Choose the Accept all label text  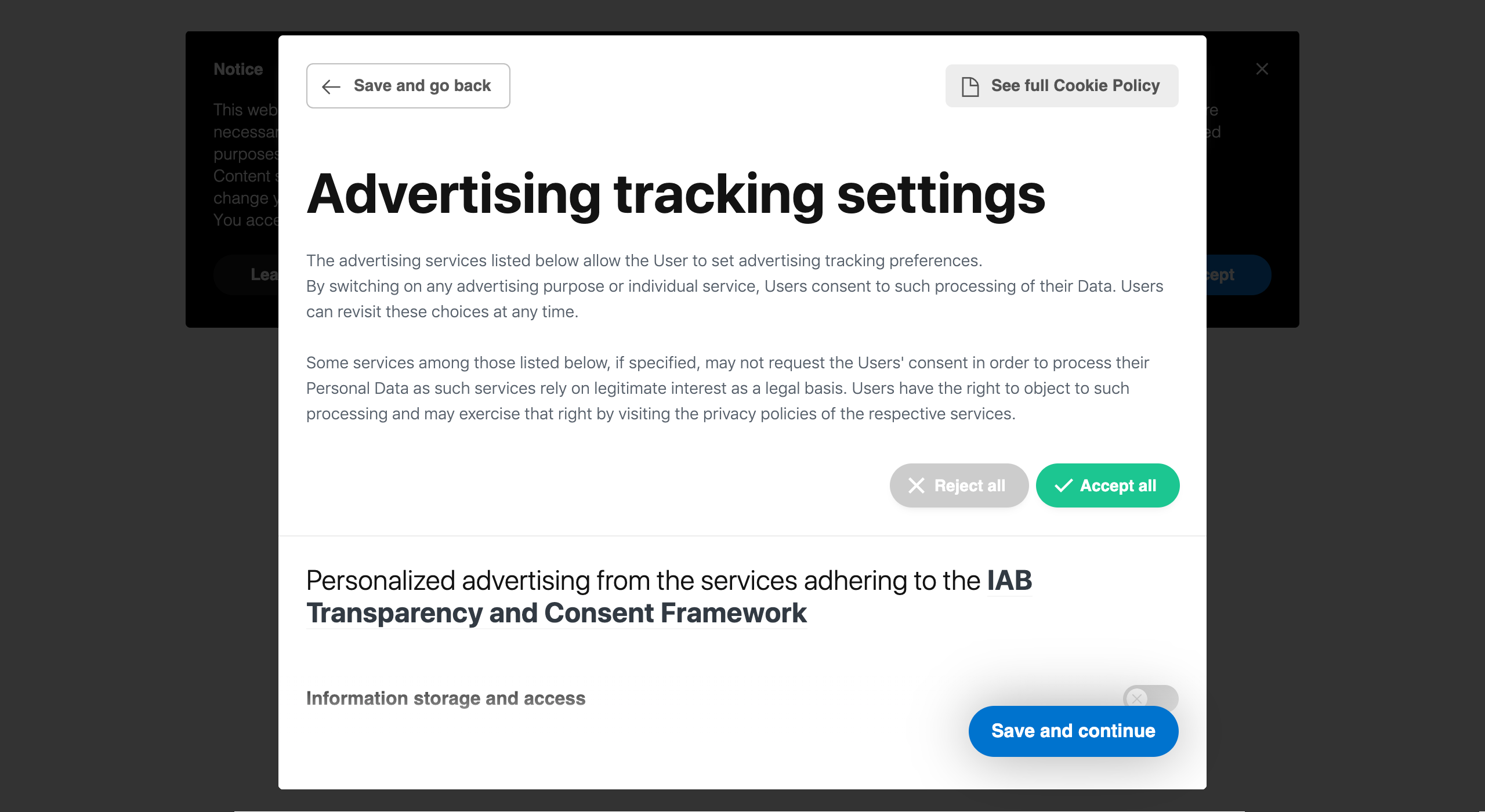click(x=1118, y=485)
